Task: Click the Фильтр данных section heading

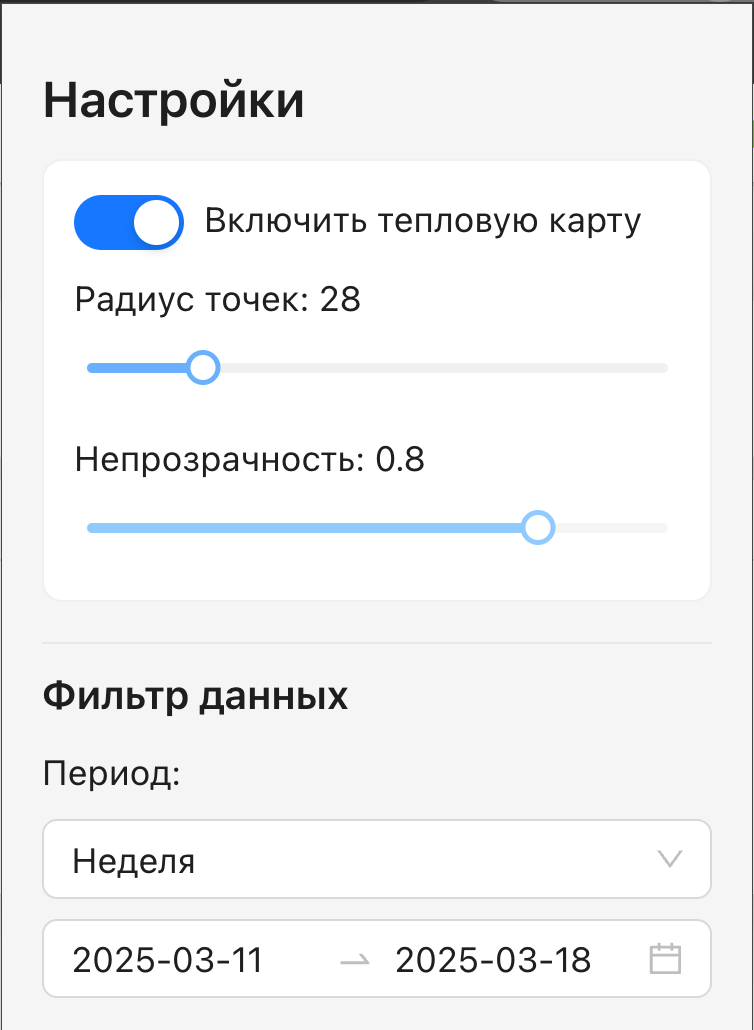Action: coord(195,696)
